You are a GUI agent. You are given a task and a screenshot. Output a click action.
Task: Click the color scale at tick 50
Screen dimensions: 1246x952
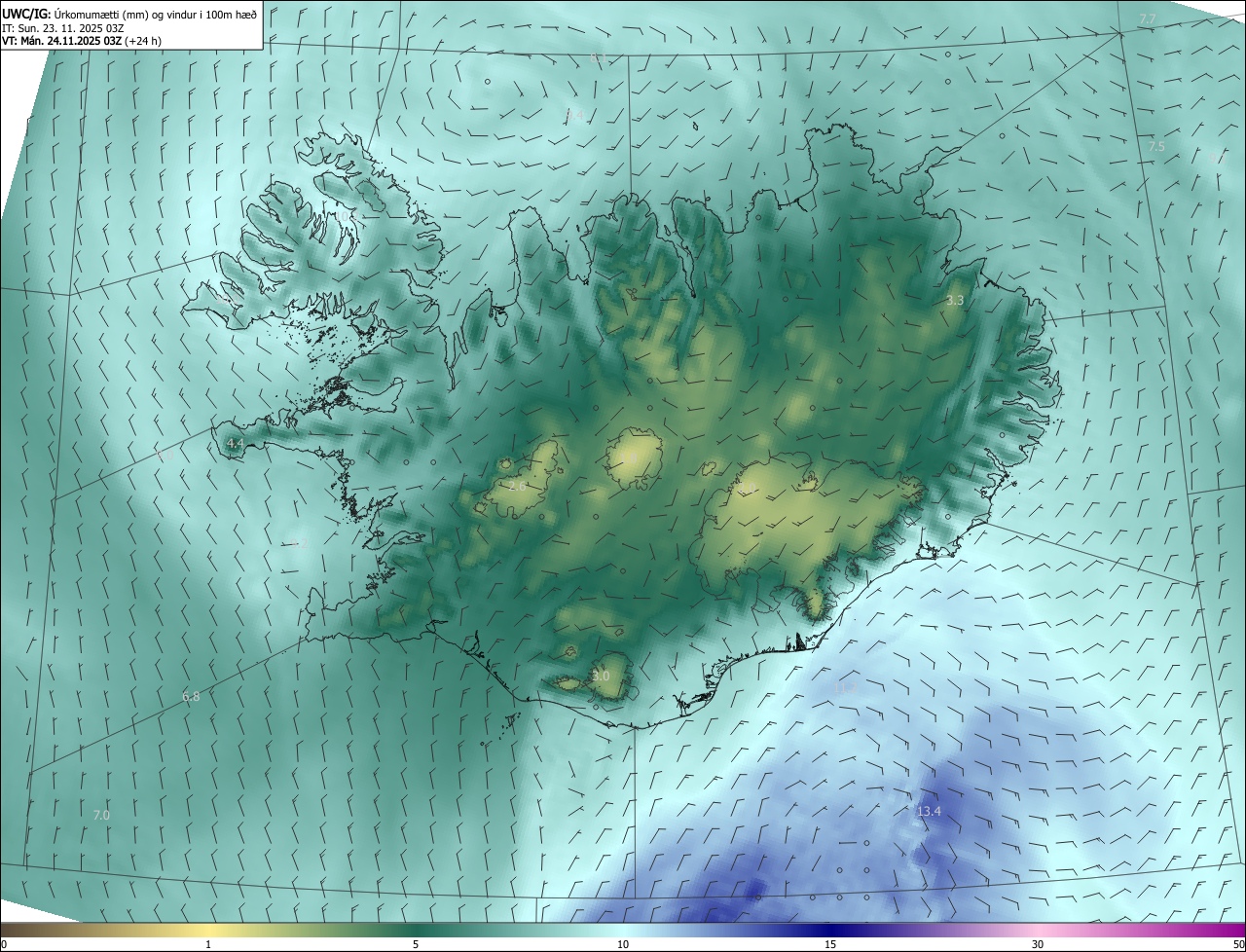pos(1239,944)
